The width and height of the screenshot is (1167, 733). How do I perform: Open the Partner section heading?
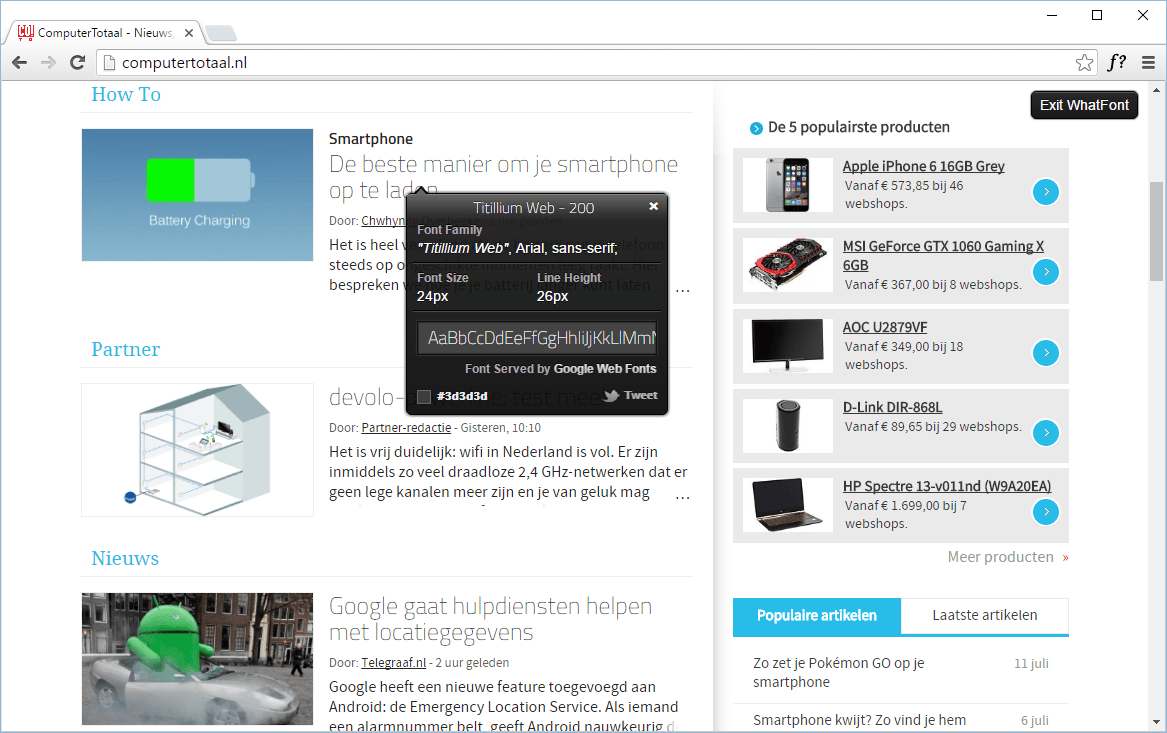coord(126,349)
